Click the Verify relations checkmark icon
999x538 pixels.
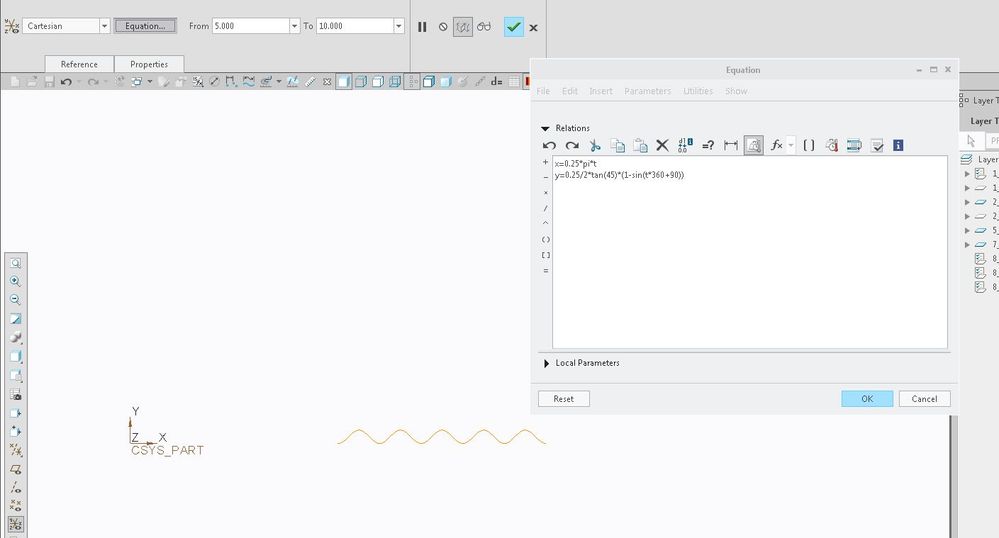pyautogui.click(x=877, y=145)
